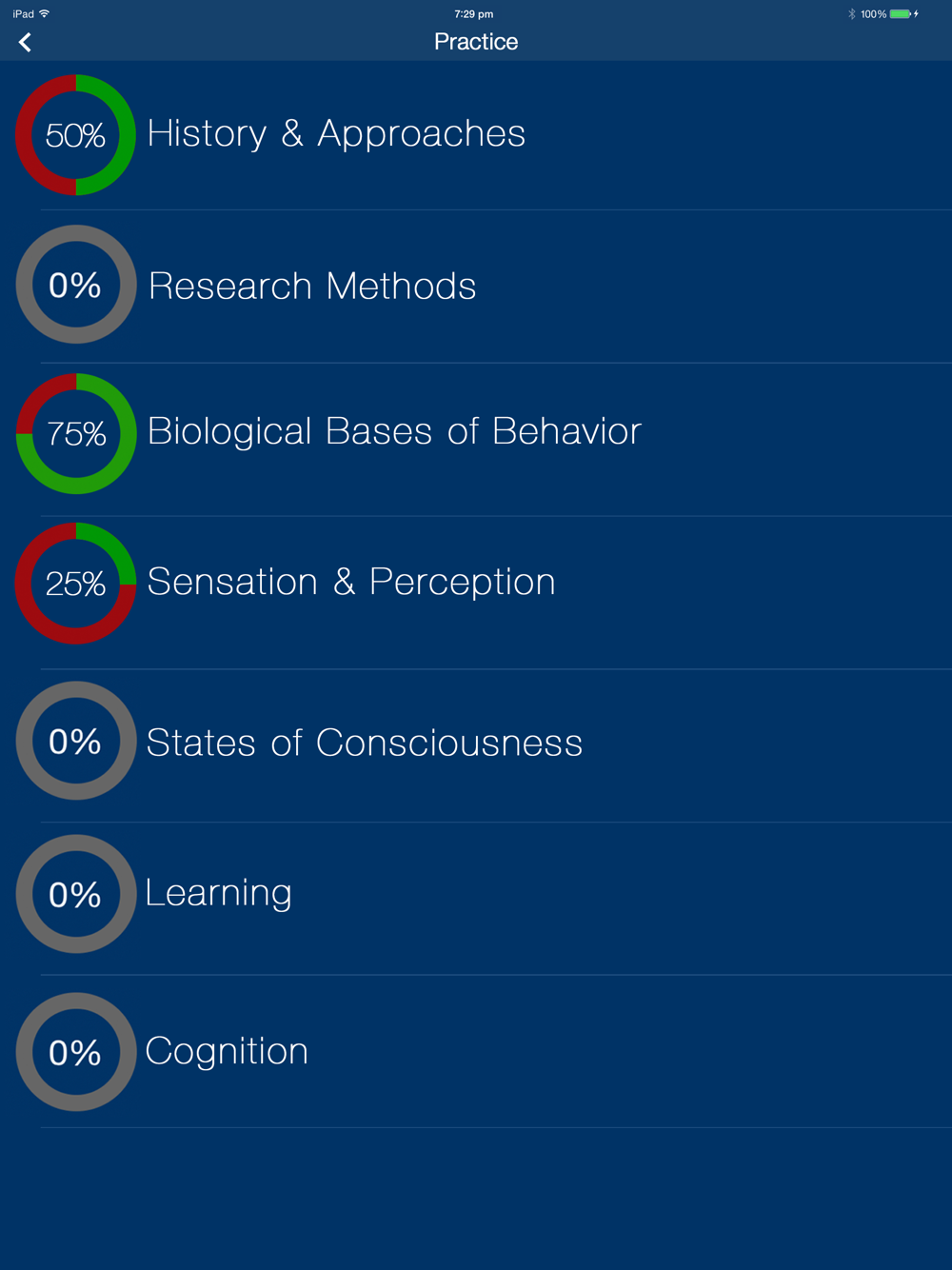952x1270 pixels.
Task: Click Cognition 0% progress ring
Action: (76, 1052)
